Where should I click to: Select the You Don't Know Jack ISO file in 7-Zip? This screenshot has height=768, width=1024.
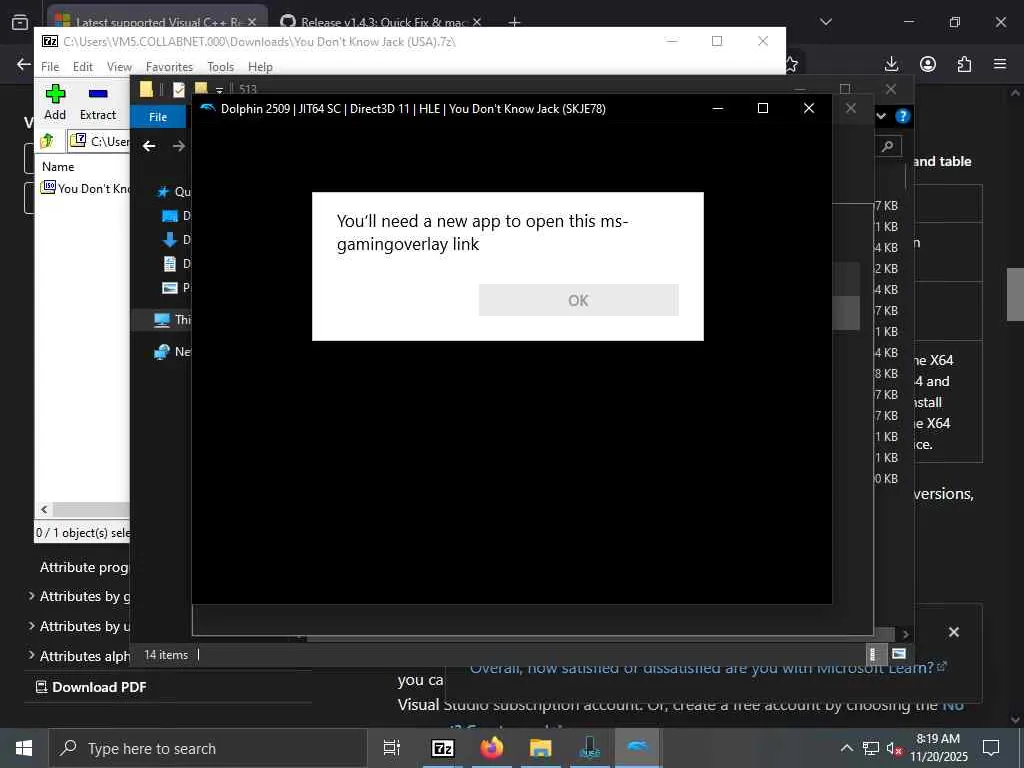pyautogui.click(x=85, y=188)
